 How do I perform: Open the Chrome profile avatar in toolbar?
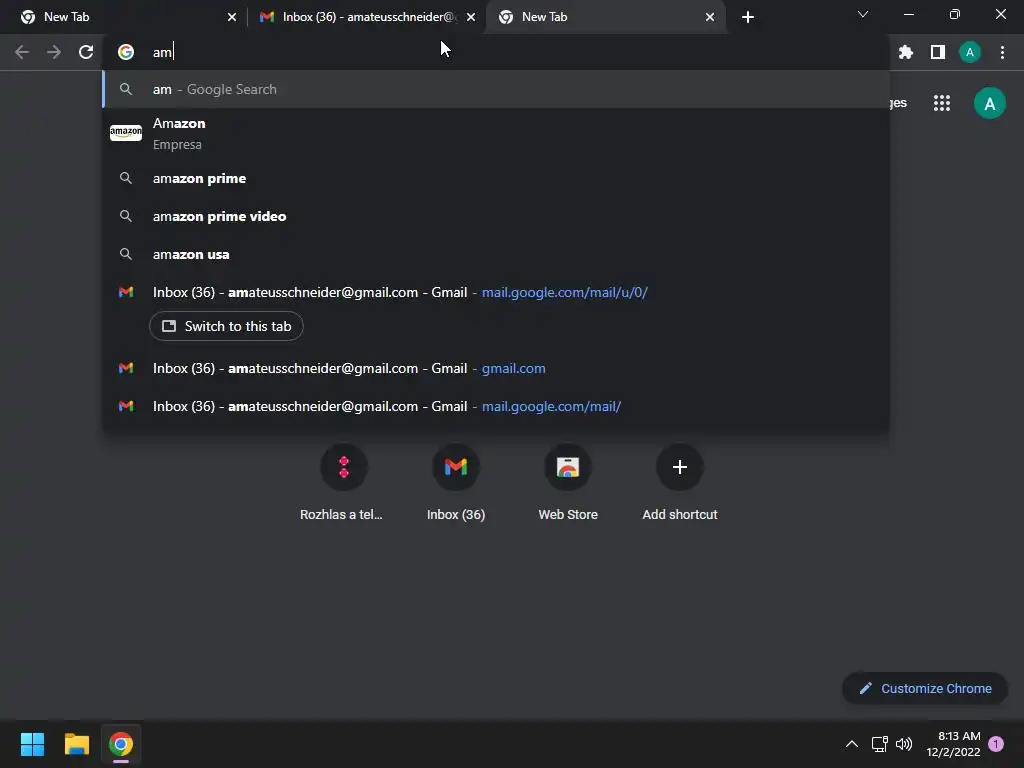pyautogui.click(x=970, y=52)
